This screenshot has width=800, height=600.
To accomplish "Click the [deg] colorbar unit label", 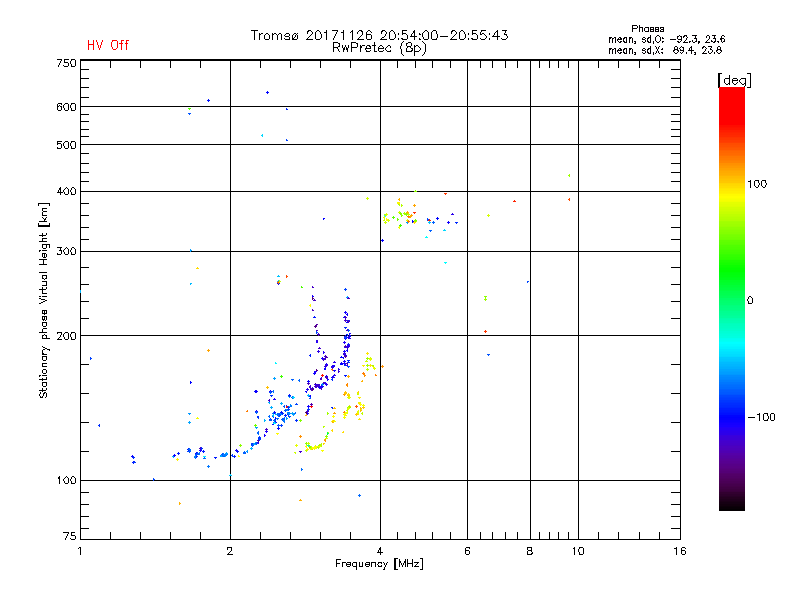I will 734,79.
